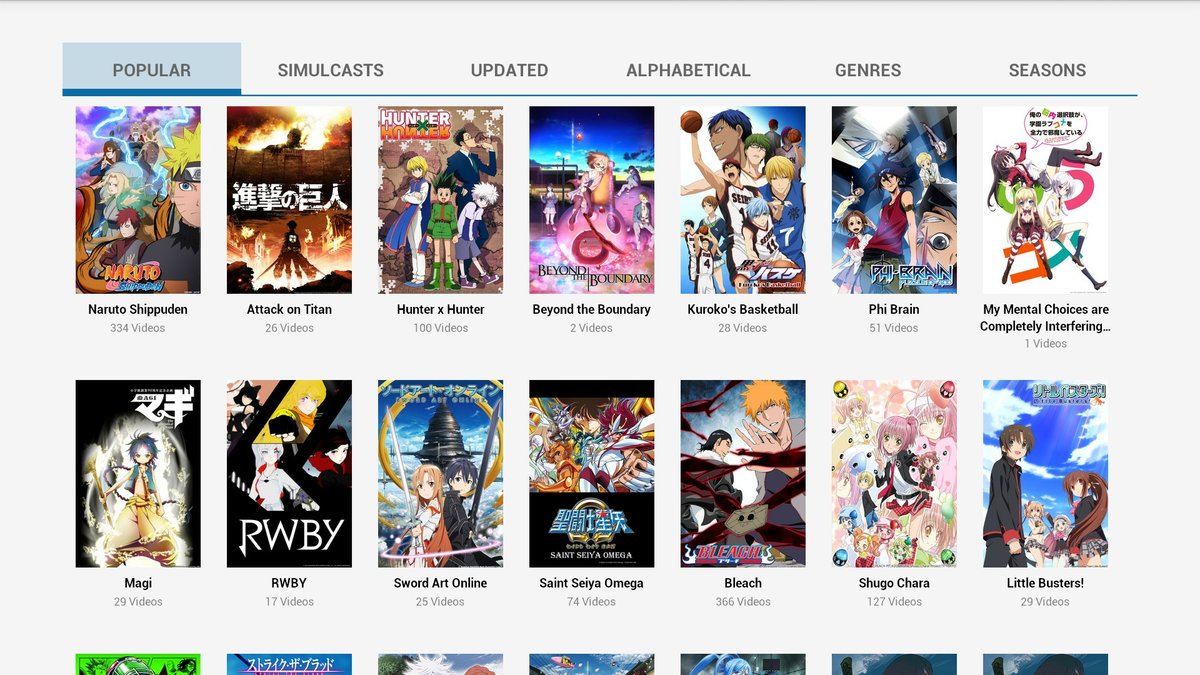Open the Strike the Blood poster
Screen dimensions: 1200x675
pyautogui.click(x=289, y=664)
